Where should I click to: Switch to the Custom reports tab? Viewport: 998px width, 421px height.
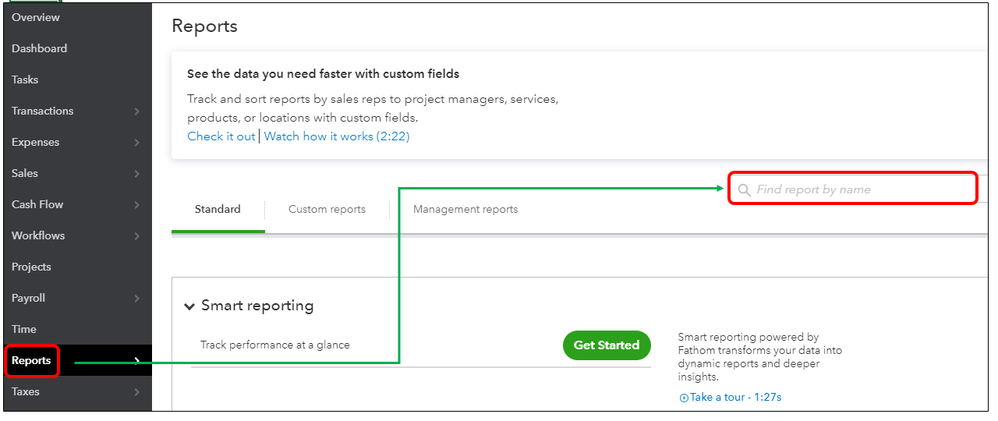327,209
